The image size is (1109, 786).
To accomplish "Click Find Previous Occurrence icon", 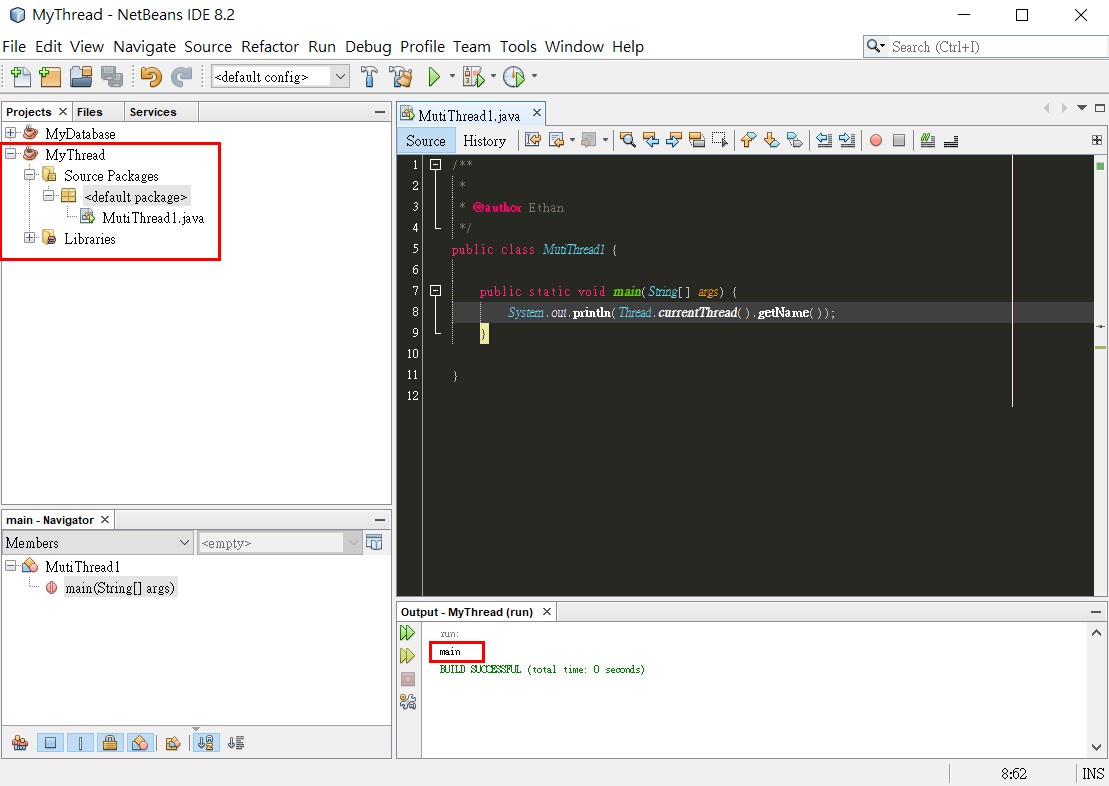I will click(x=651, y=140).
